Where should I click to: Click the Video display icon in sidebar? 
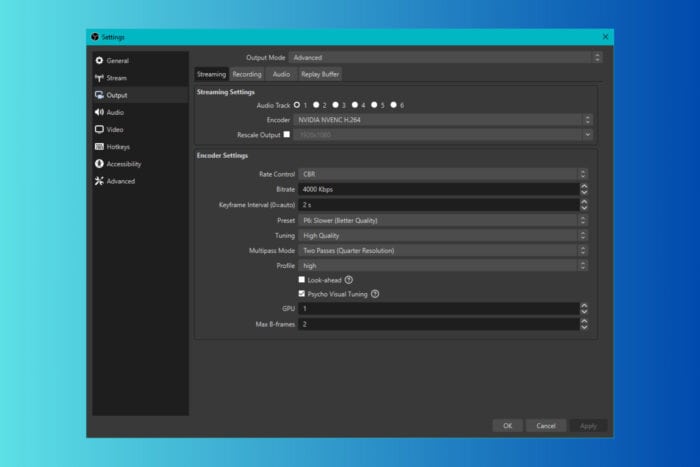point(99,129)
